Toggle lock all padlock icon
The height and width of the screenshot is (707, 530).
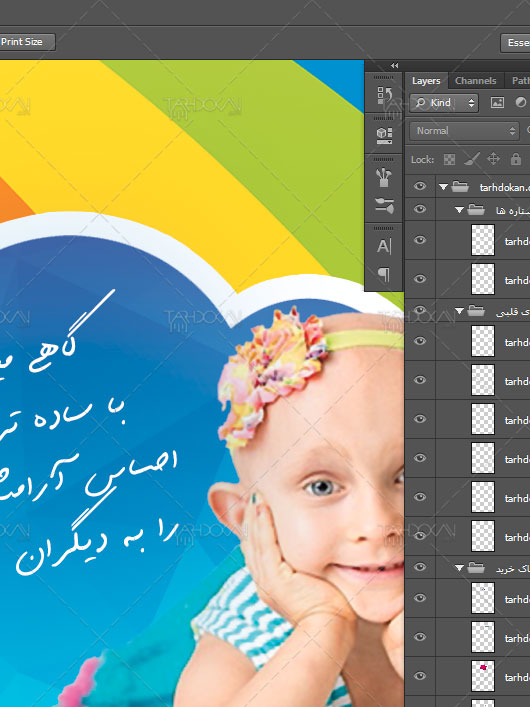pyautogui.click(x=516, y=159)
